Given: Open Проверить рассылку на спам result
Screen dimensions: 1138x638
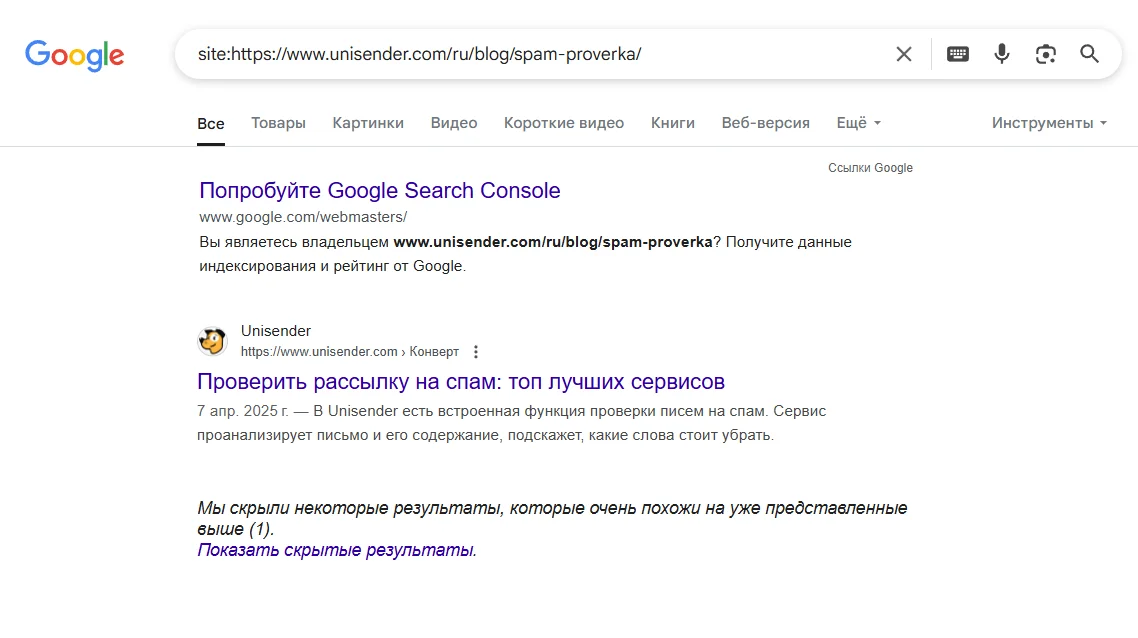Looking at the screenshot, I should pos(461,382).
